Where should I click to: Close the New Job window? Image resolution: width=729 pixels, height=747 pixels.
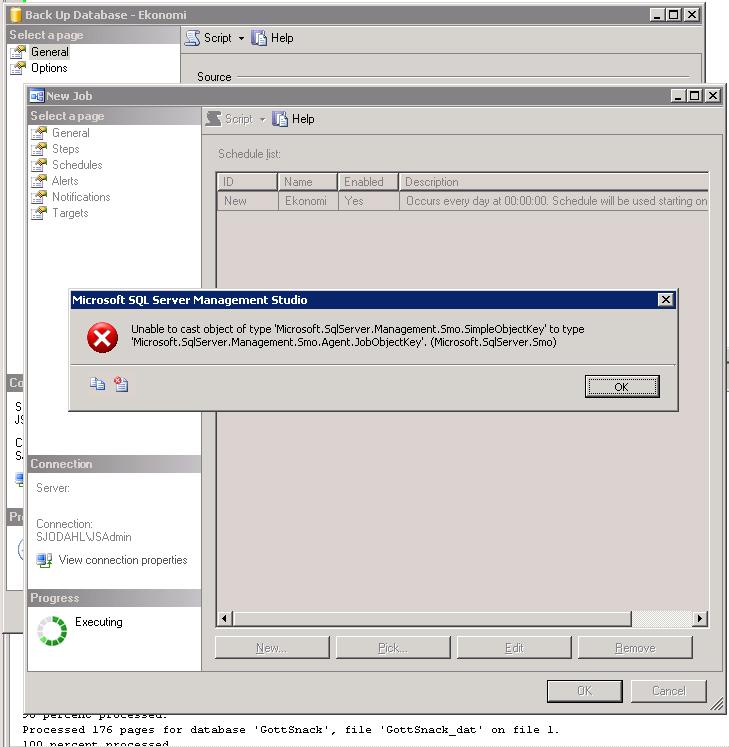[x=712, y=96]
